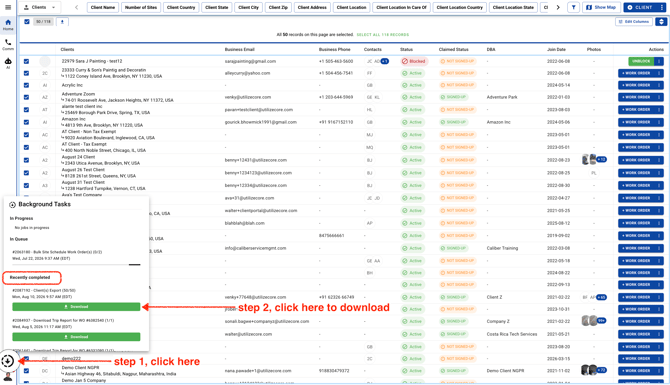
Task: Click DBA value Caliber Training
Action: click(502, 248)
